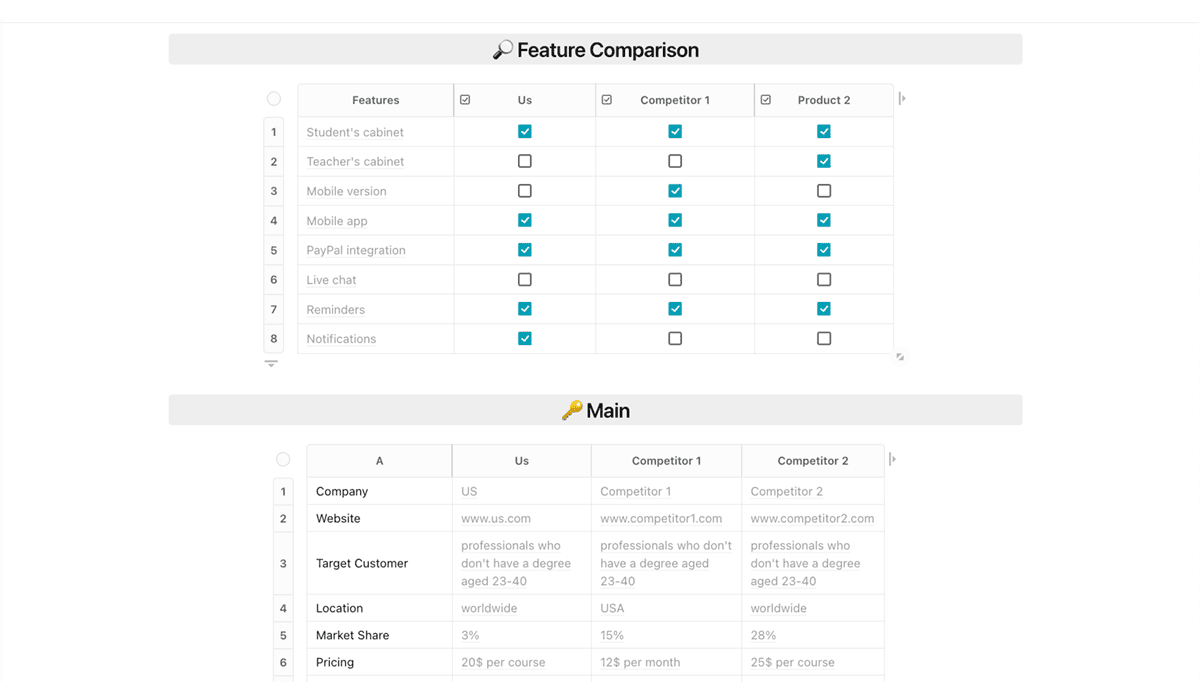
Task: Click the checkbox icon in Product 2 header
Action: coord(766,100)
